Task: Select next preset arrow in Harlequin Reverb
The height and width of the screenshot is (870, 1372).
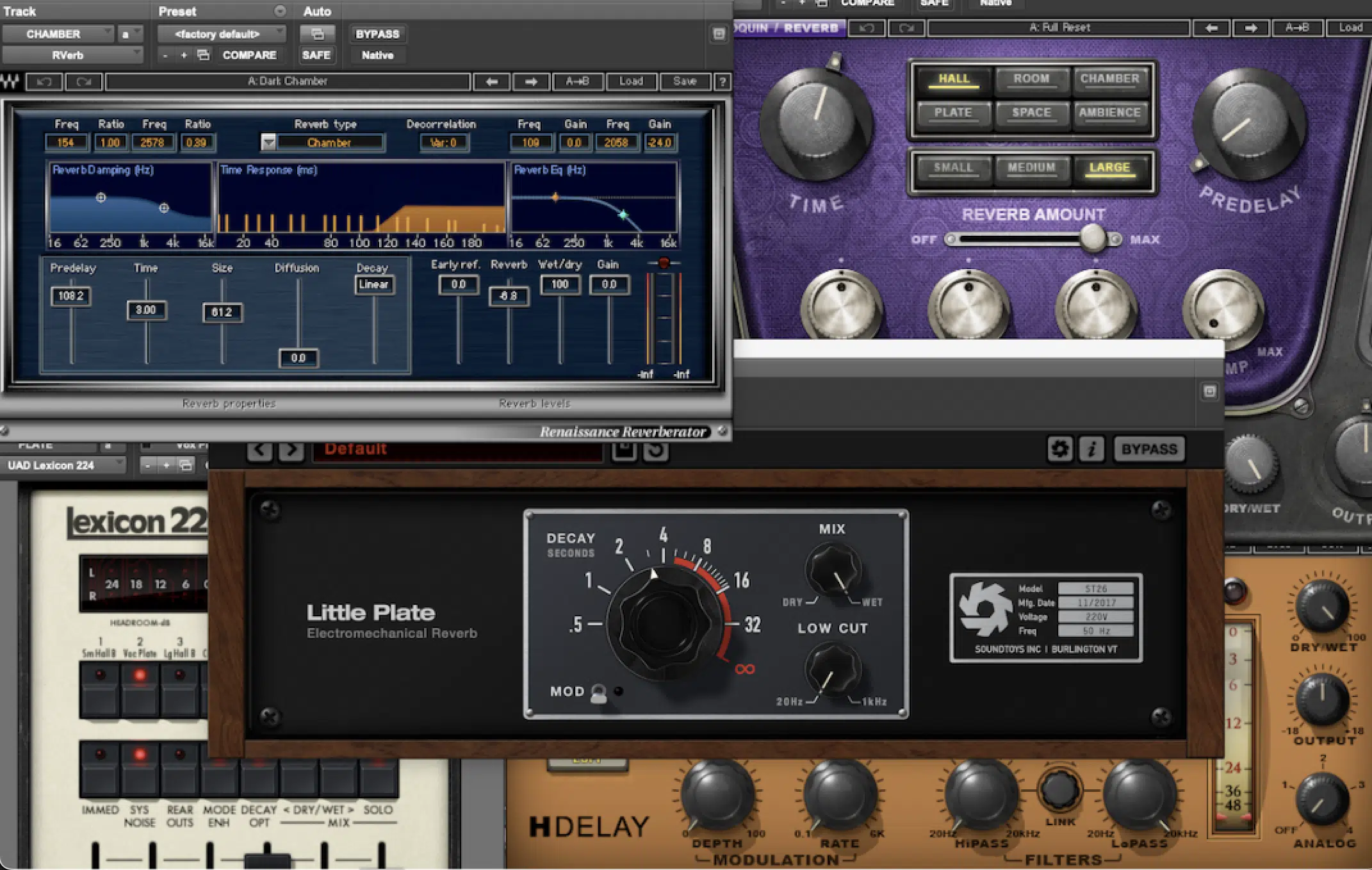Action: pos(1251,28)
